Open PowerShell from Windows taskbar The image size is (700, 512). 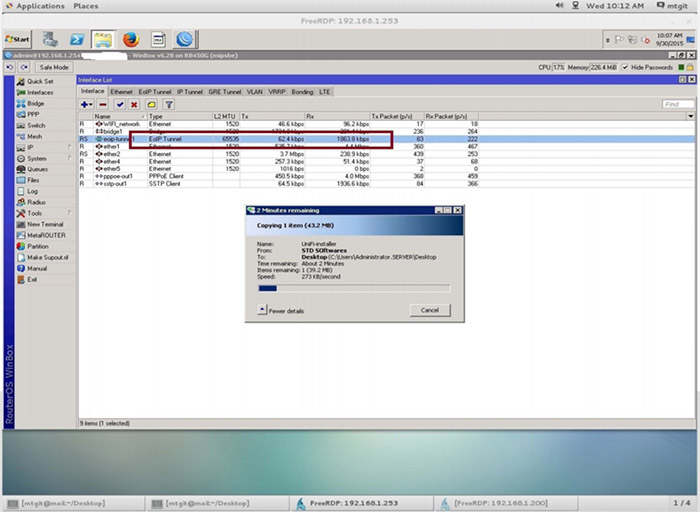click(77, 40)
